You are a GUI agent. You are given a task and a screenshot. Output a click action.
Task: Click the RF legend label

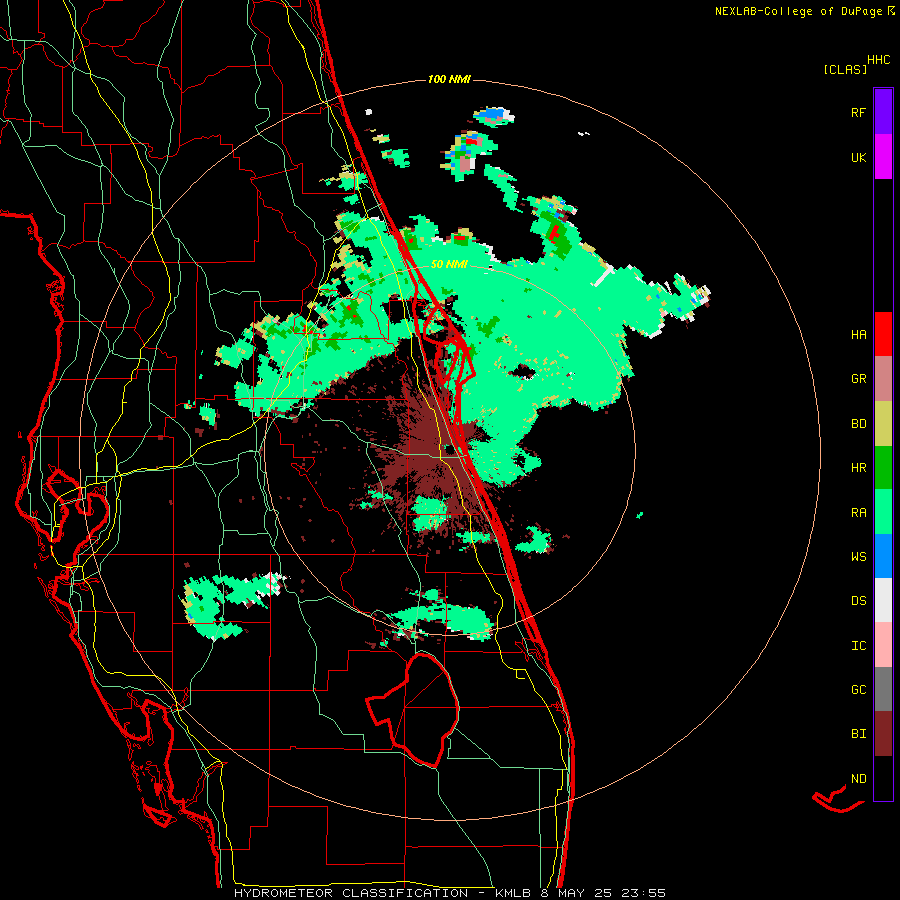[858, 112]
